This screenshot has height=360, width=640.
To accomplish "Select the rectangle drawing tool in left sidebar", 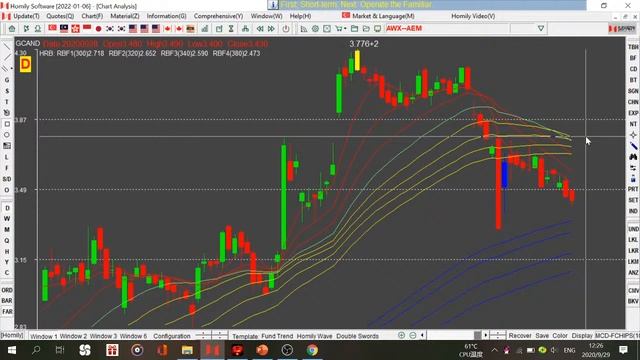I will (7, 124).
